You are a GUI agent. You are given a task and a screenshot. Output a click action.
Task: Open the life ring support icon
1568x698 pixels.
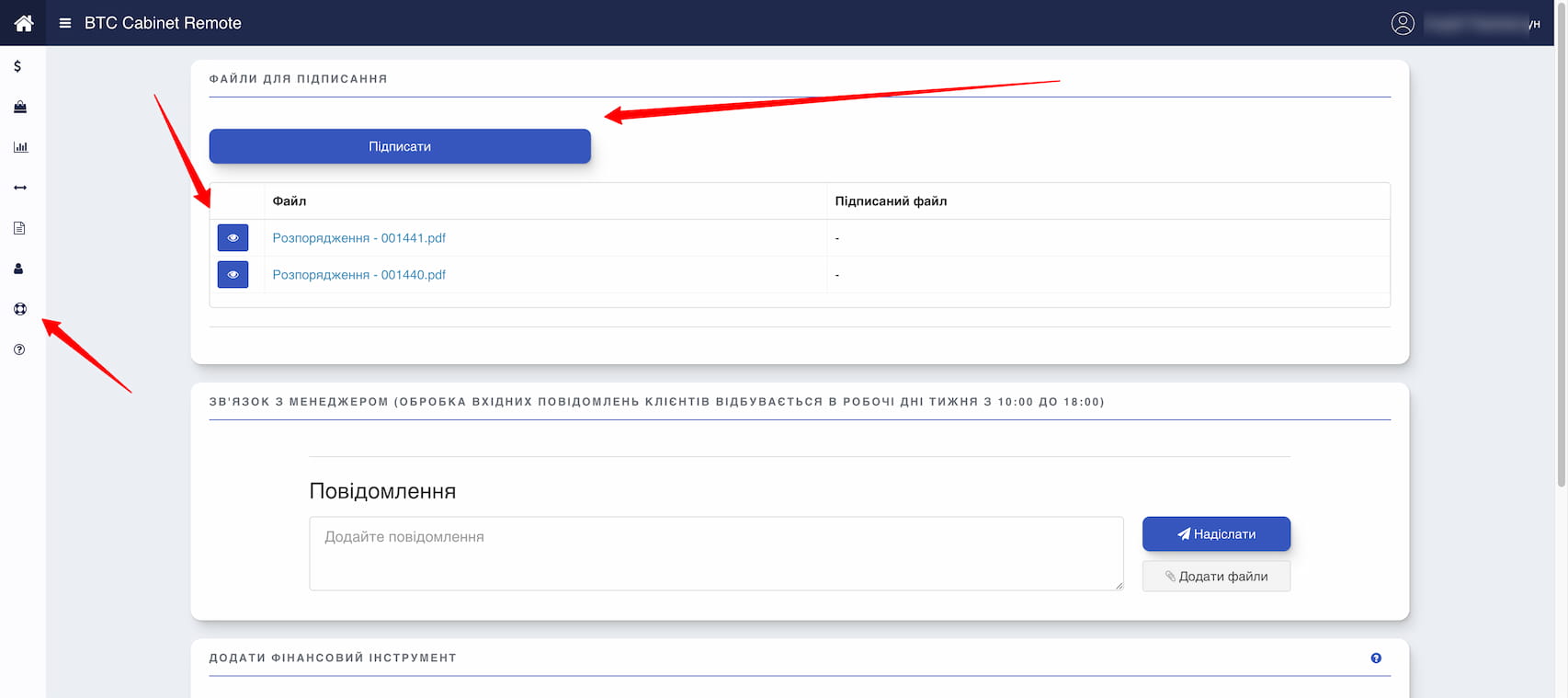(20, 309)
